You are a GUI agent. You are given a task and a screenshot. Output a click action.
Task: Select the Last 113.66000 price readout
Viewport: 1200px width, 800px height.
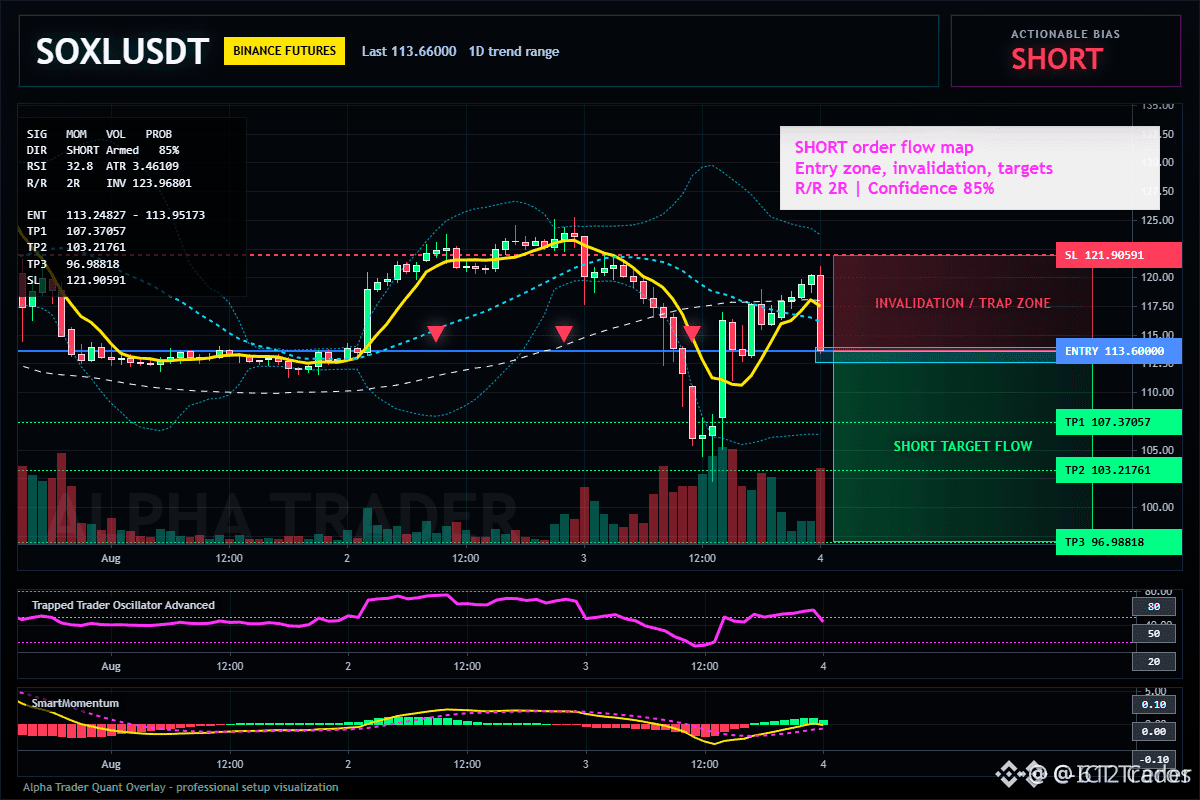coord(409,51)
